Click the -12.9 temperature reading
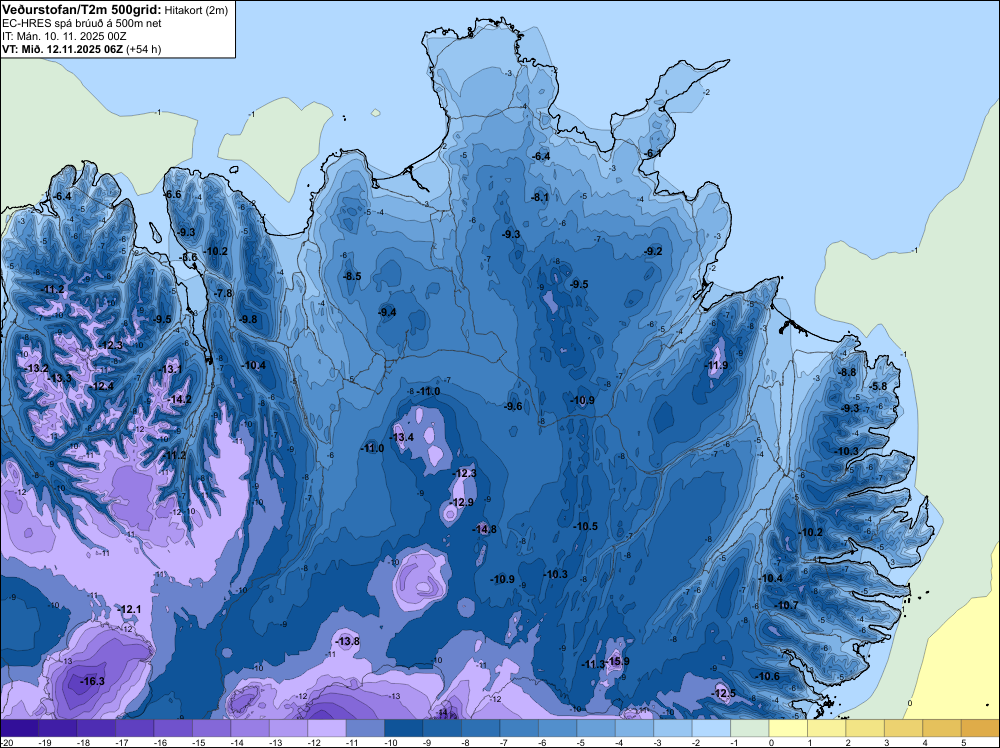1000x748 pixels. (462, 502)
